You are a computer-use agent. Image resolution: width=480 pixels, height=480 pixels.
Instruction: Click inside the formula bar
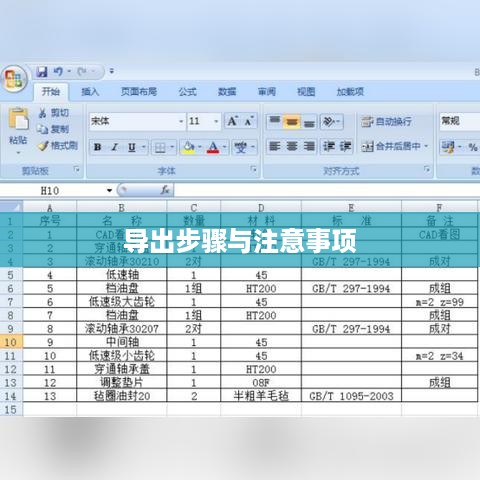(327, 191)
